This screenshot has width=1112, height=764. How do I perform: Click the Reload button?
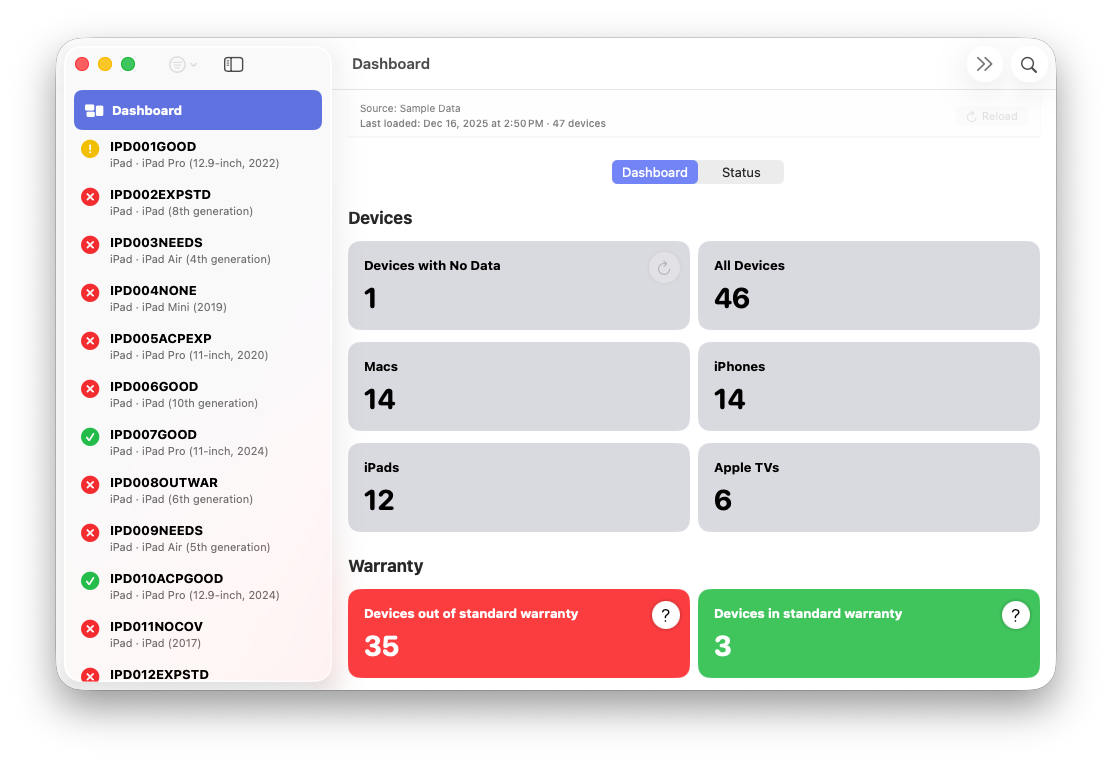click(x=991, y=115)
